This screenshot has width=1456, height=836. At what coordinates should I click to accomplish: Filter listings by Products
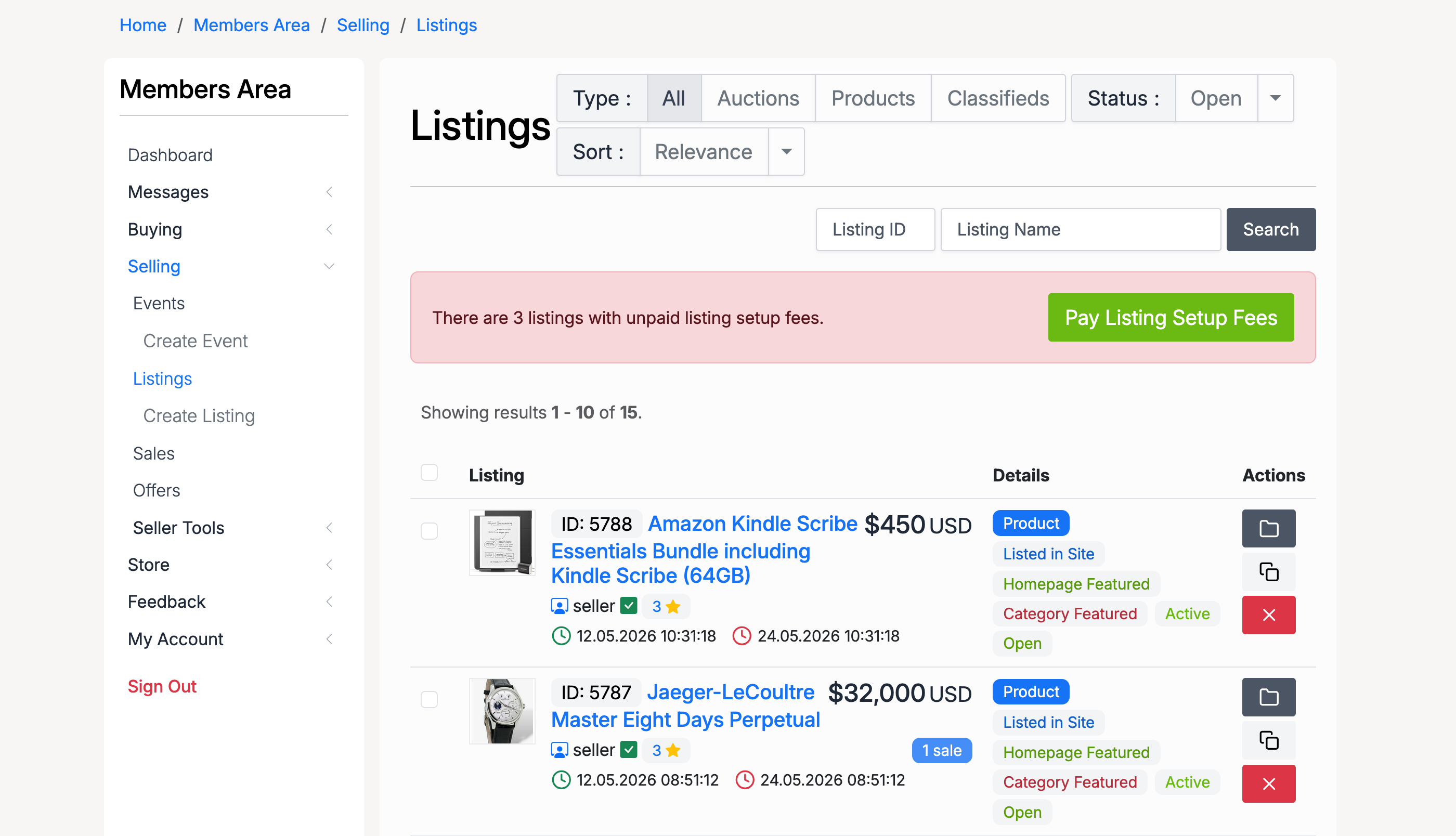(873, 98)
